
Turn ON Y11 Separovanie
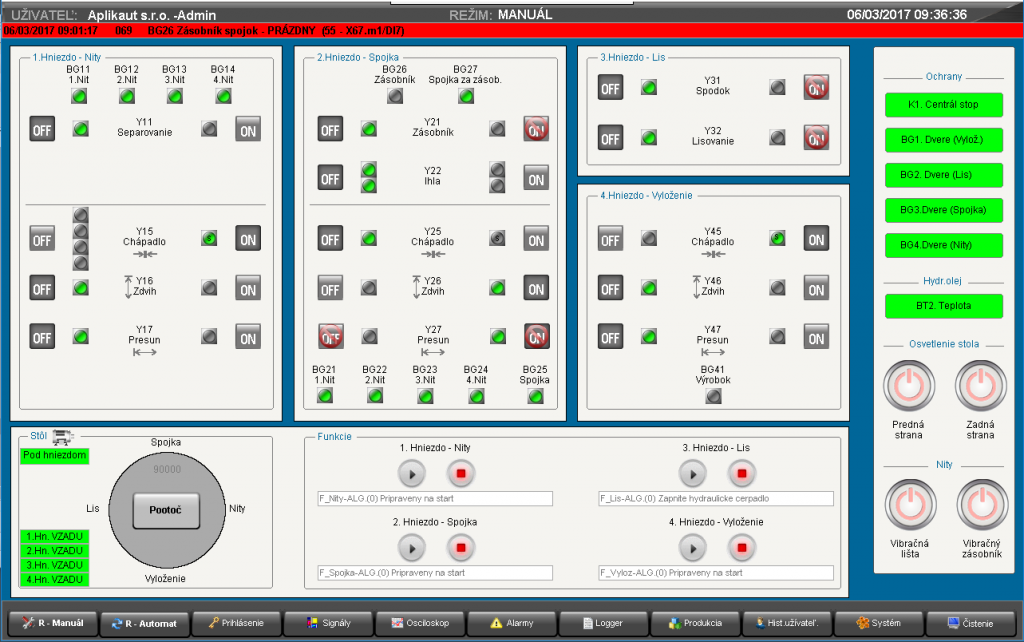point(248,129)
